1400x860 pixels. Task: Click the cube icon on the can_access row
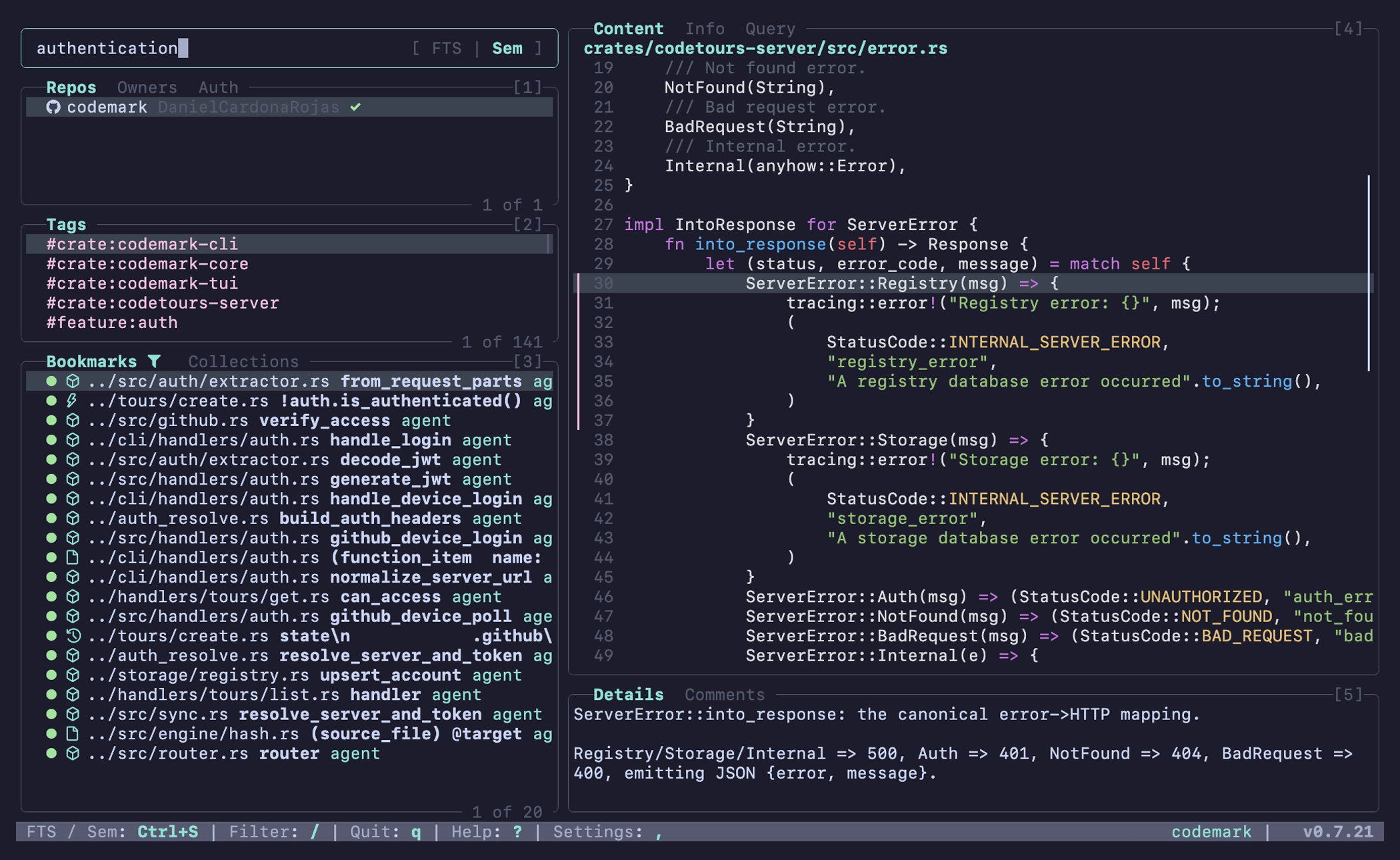coord(73,597)
